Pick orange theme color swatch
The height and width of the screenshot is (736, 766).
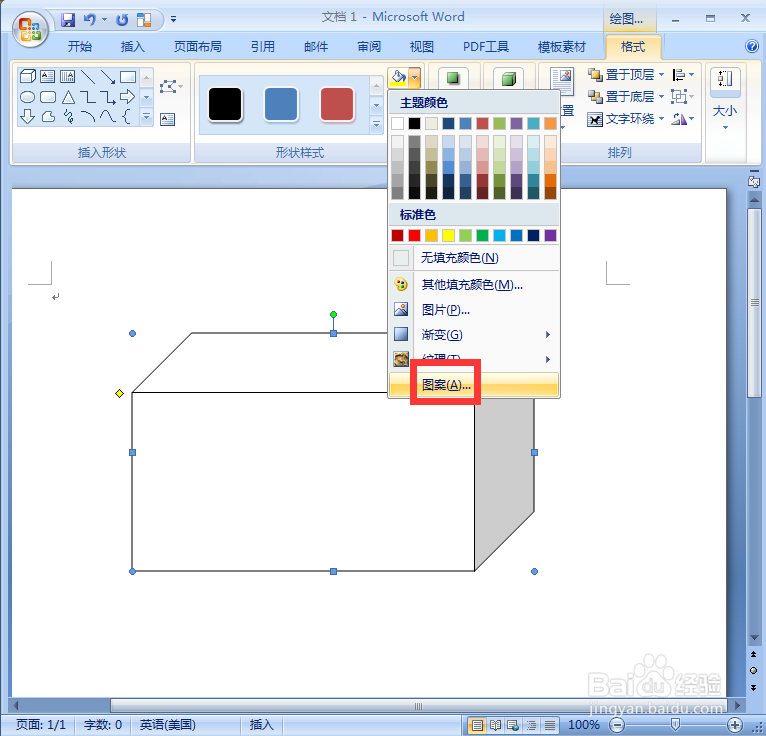coord(551,123)
